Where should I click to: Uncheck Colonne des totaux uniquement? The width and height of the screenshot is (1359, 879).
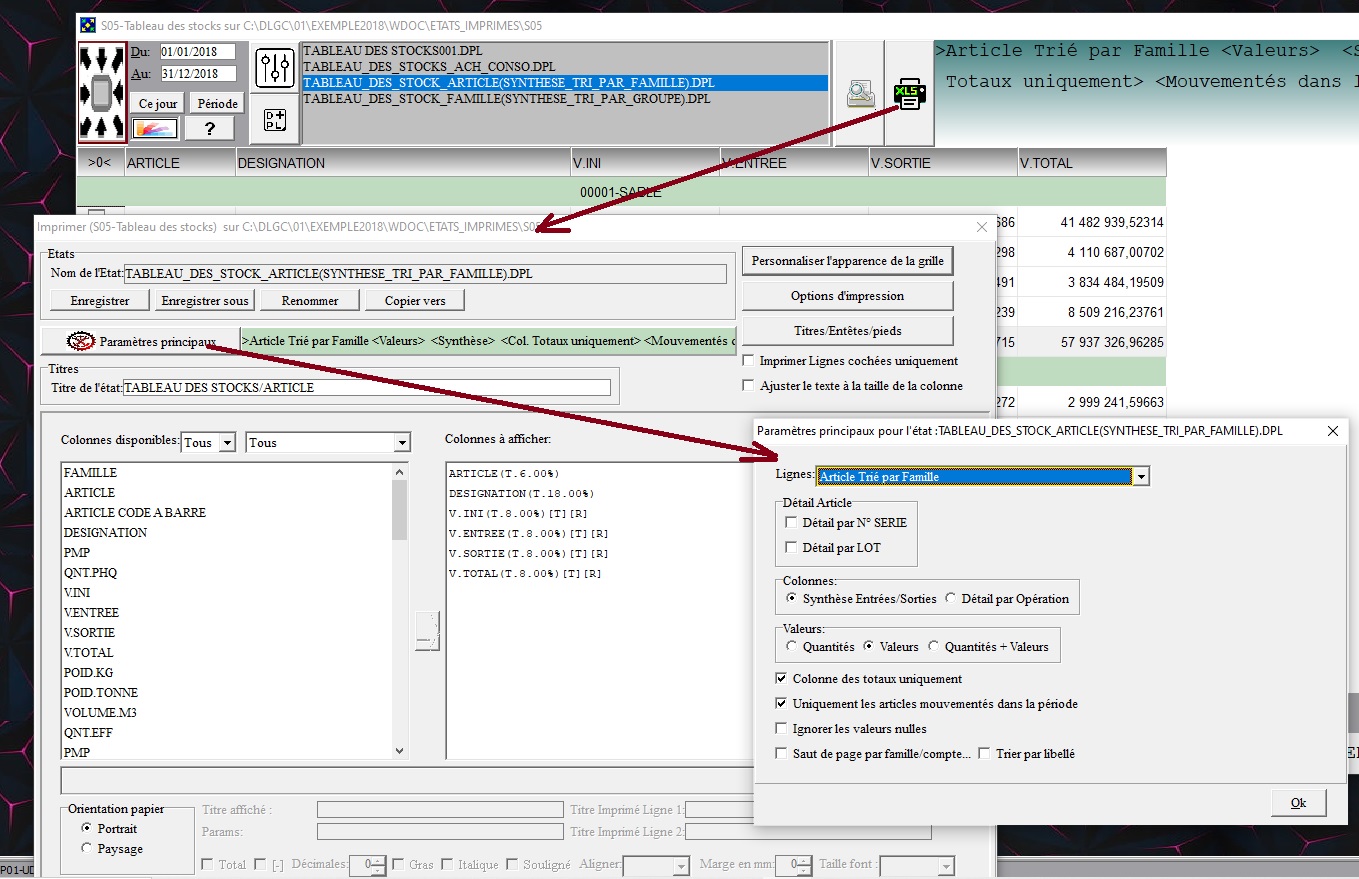click(782, 678)
